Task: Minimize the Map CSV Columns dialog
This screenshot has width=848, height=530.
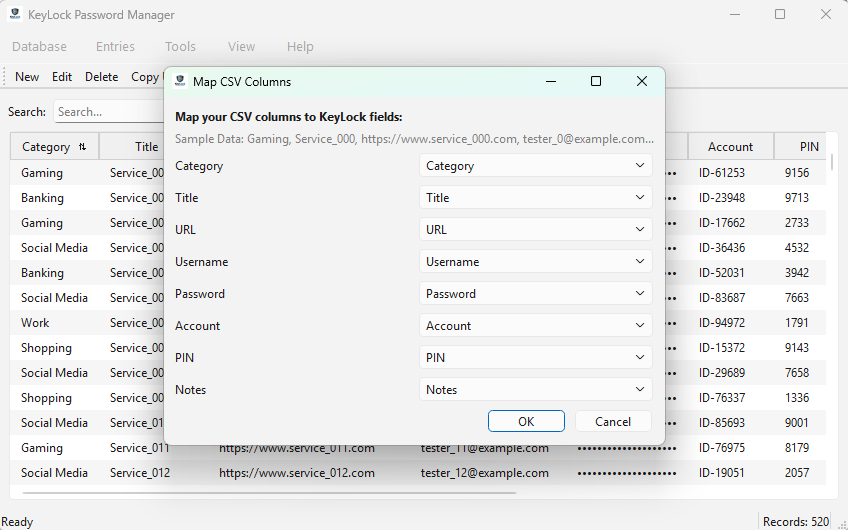Action: coord(550,82)
